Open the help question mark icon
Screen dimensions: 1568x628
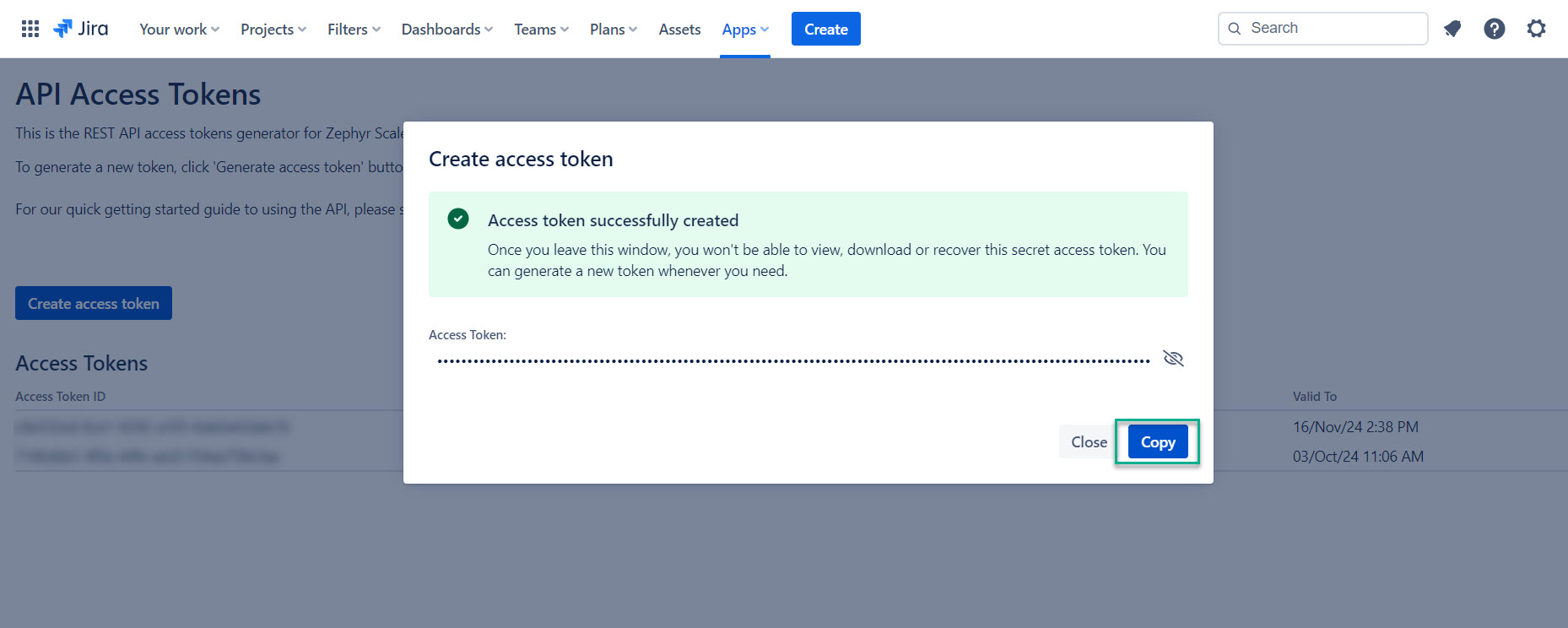1495,29
